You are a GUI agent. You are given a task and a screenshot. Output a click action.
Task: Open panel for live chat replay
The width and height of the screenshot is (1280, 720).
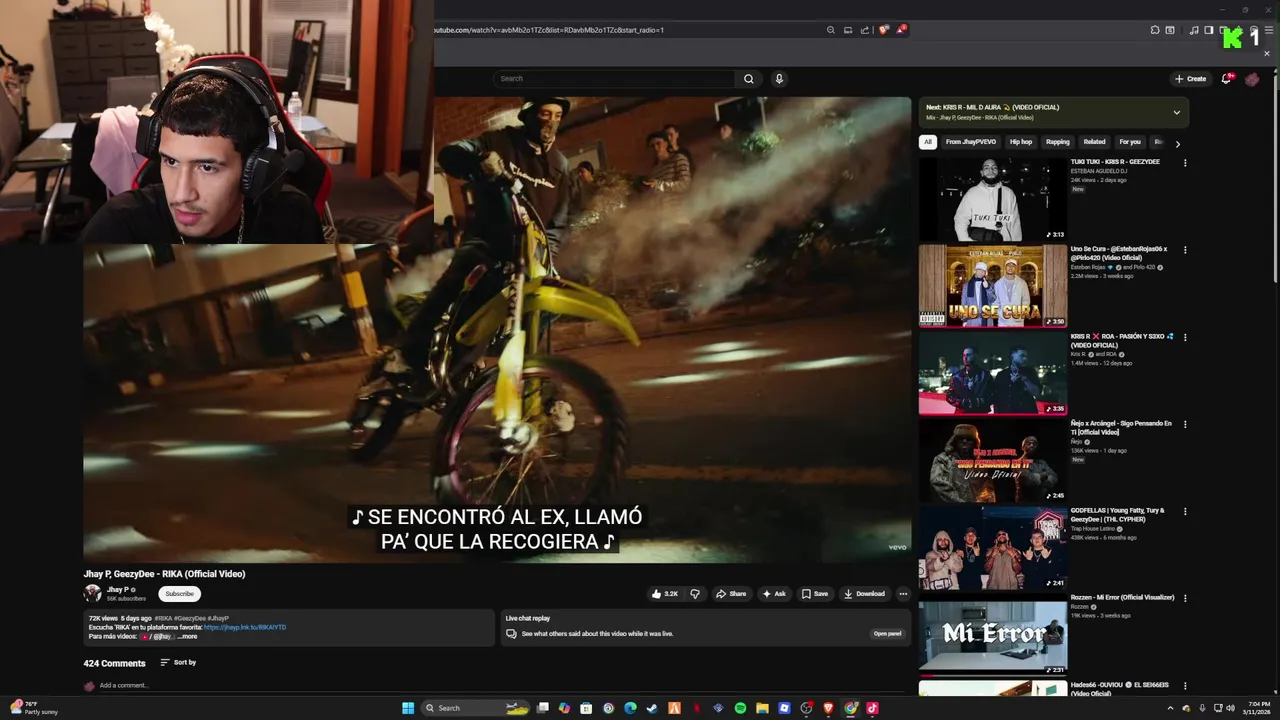(887, 633)
